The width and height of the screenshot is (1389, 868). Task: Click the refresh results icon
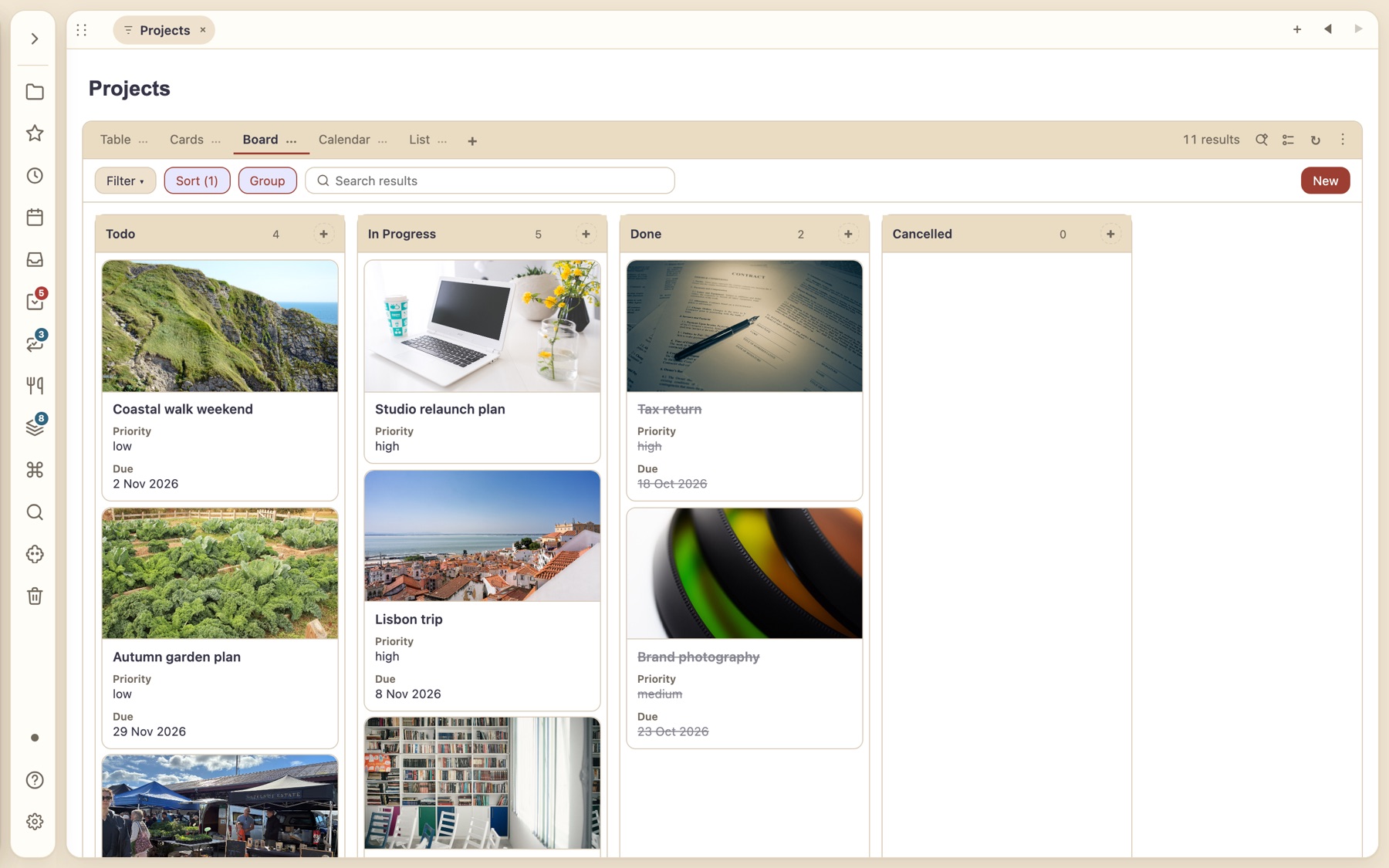1316,140
